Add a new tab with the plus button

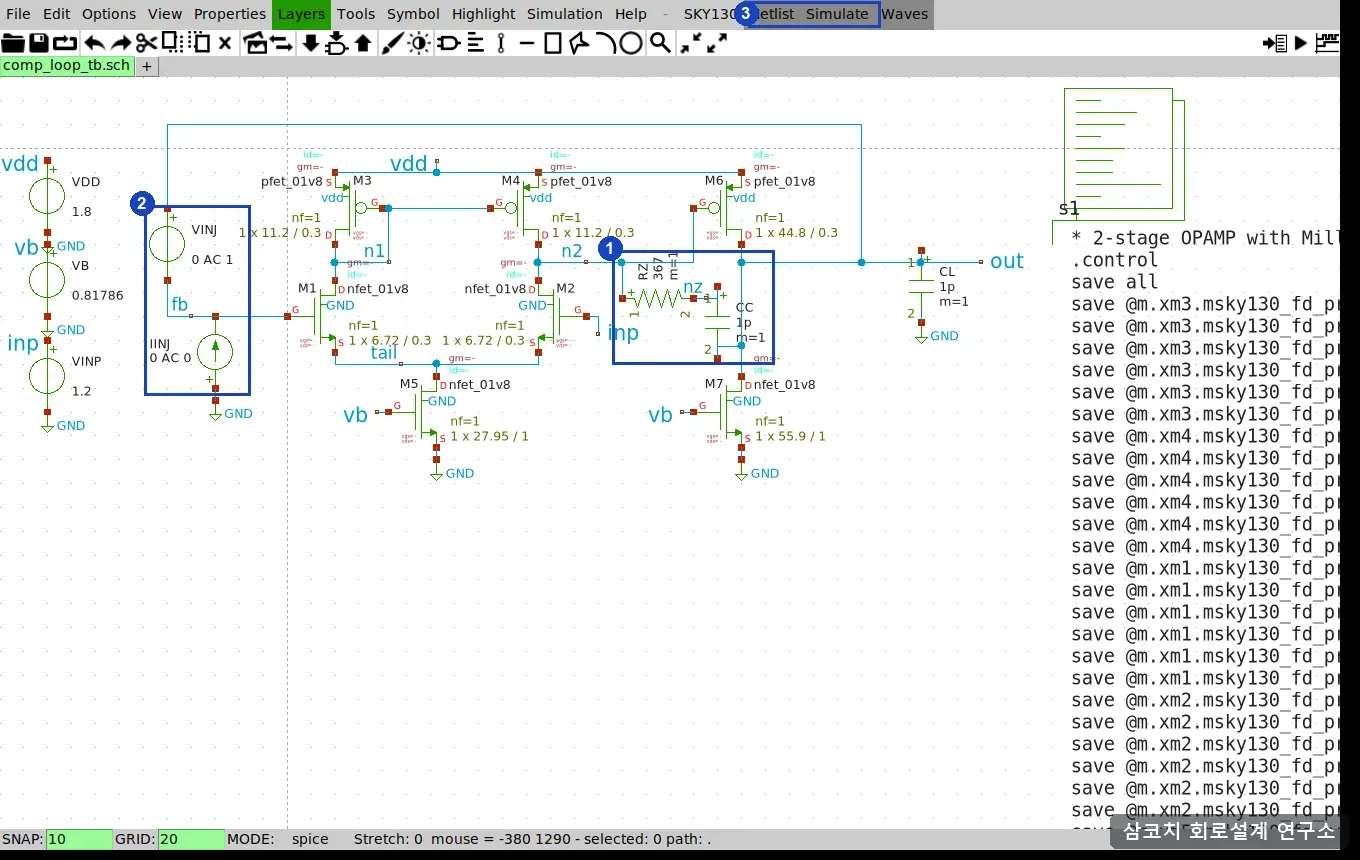[146, 66]
